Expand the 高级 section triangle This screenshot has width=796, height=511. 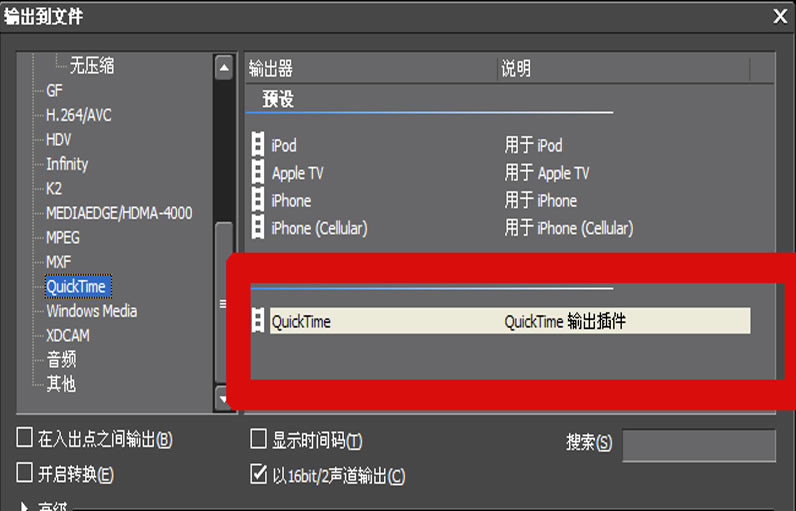tap(25, 506)
